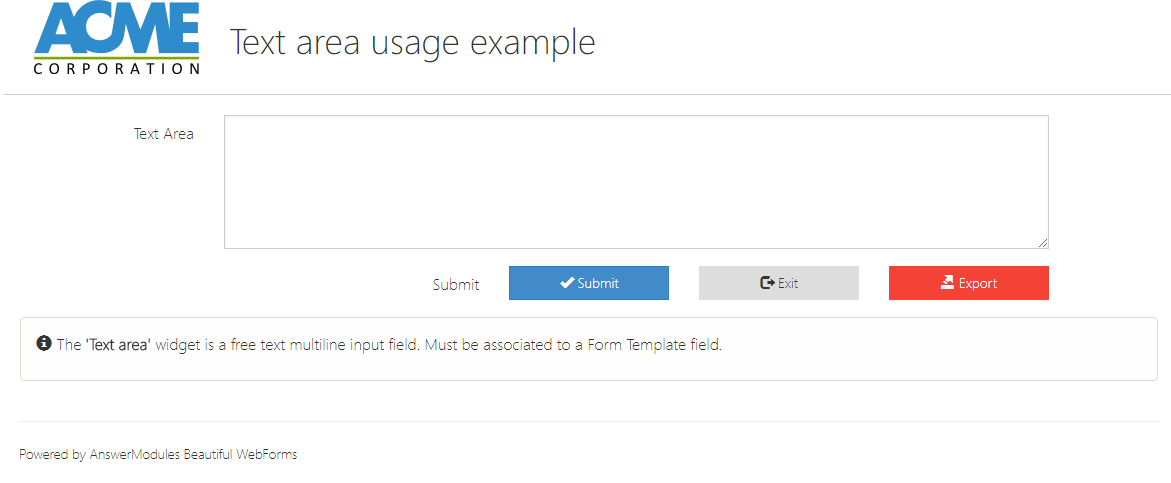Image resolution: width=1171 pixels, height=483 pixels.
Task: Focus the large Text Area input box
Action: pyautogui.click(x=635, y=181)
